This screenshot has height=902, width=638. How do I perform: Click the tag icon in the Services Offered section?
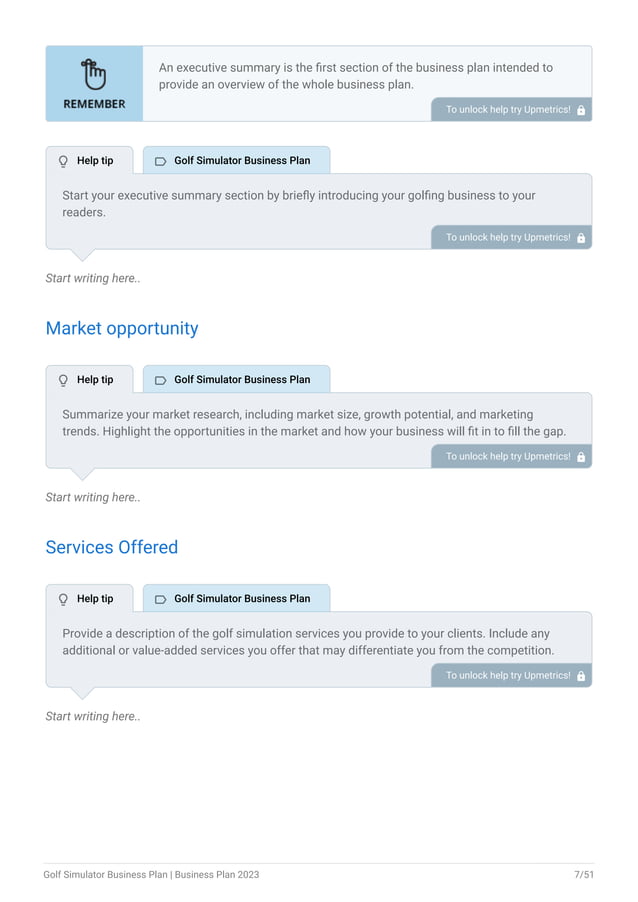161,599
